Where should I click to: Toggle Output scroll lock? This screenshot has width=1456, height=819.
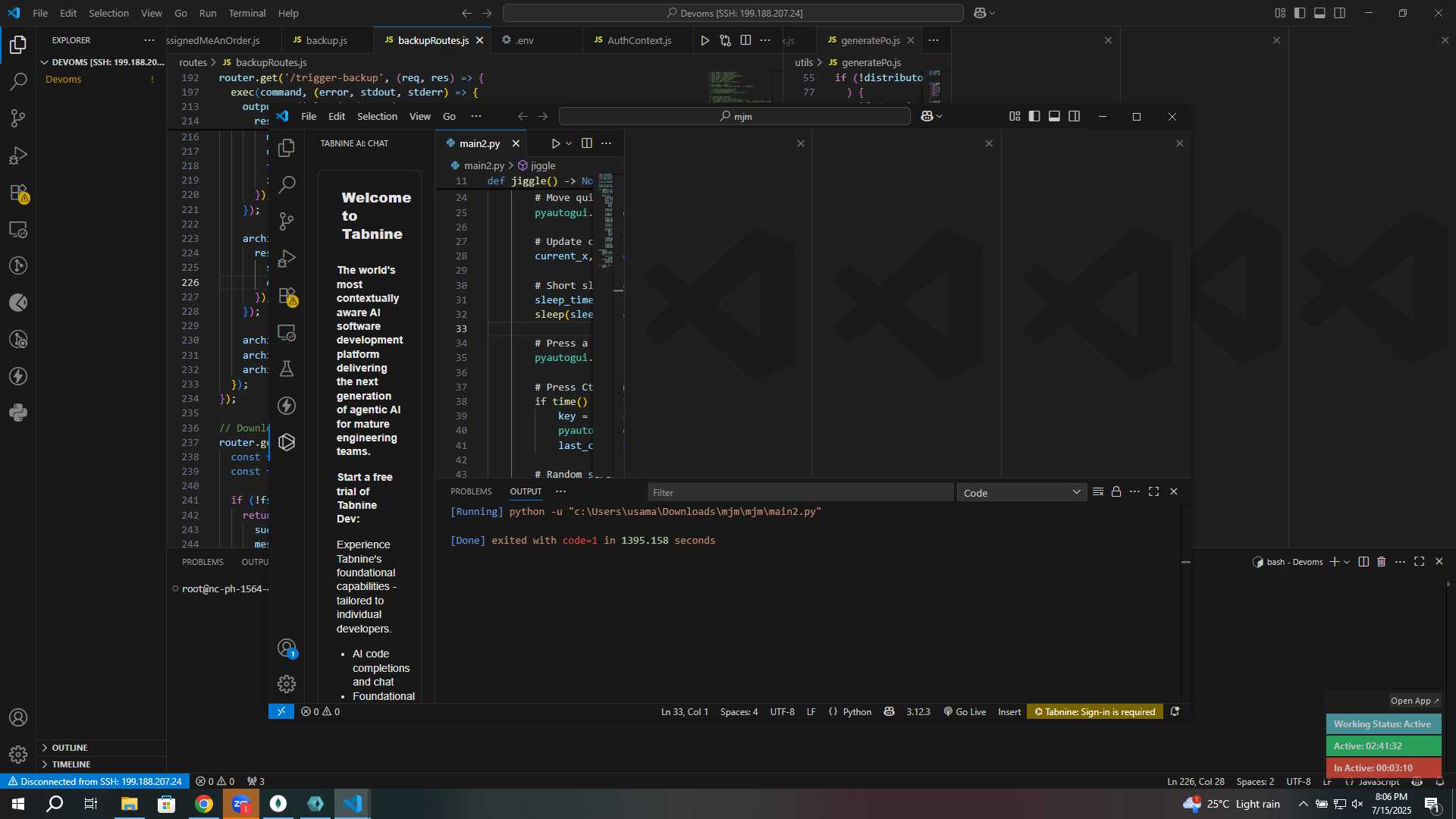coord(1116,492)
